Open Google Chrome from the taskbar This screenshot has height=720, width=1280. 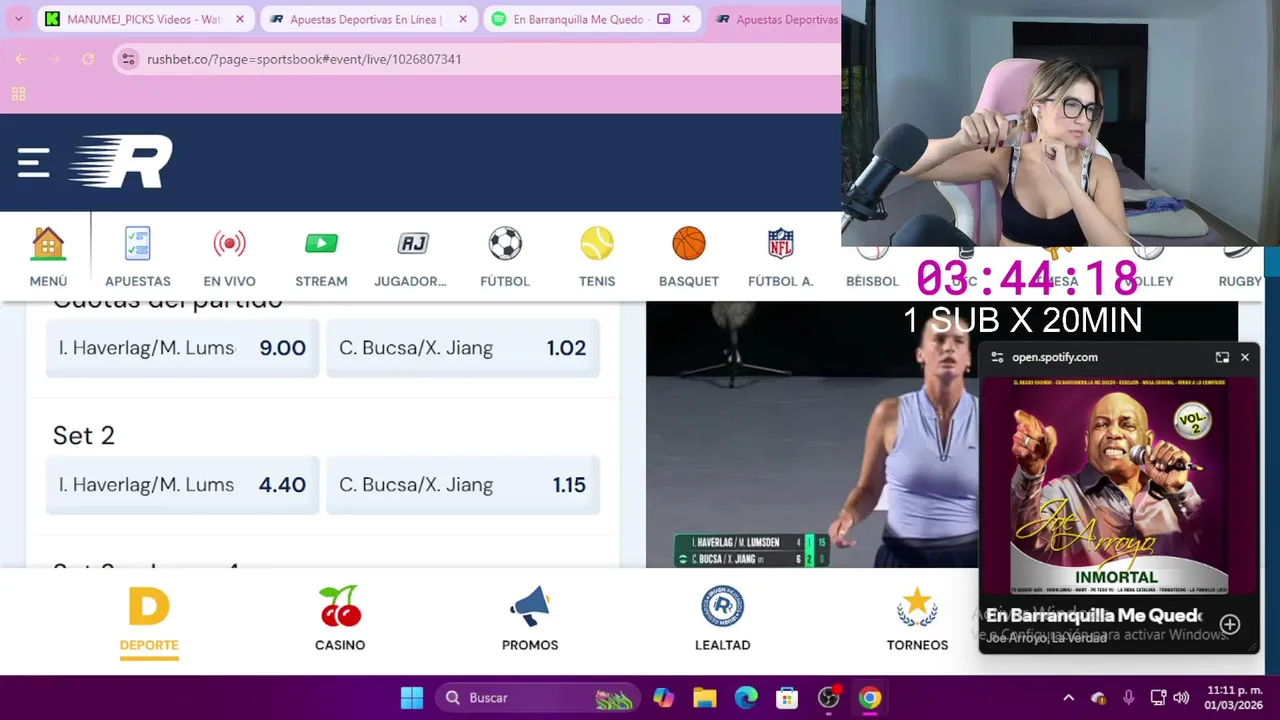coord(870,697)
